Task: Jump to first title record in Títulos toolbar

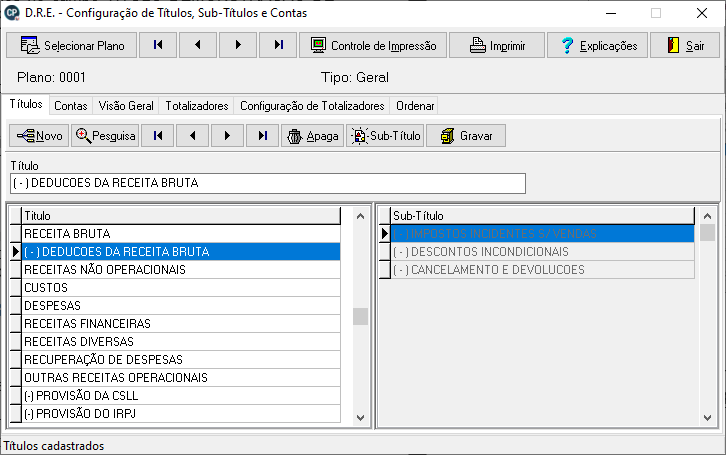Action: (158, 136)
